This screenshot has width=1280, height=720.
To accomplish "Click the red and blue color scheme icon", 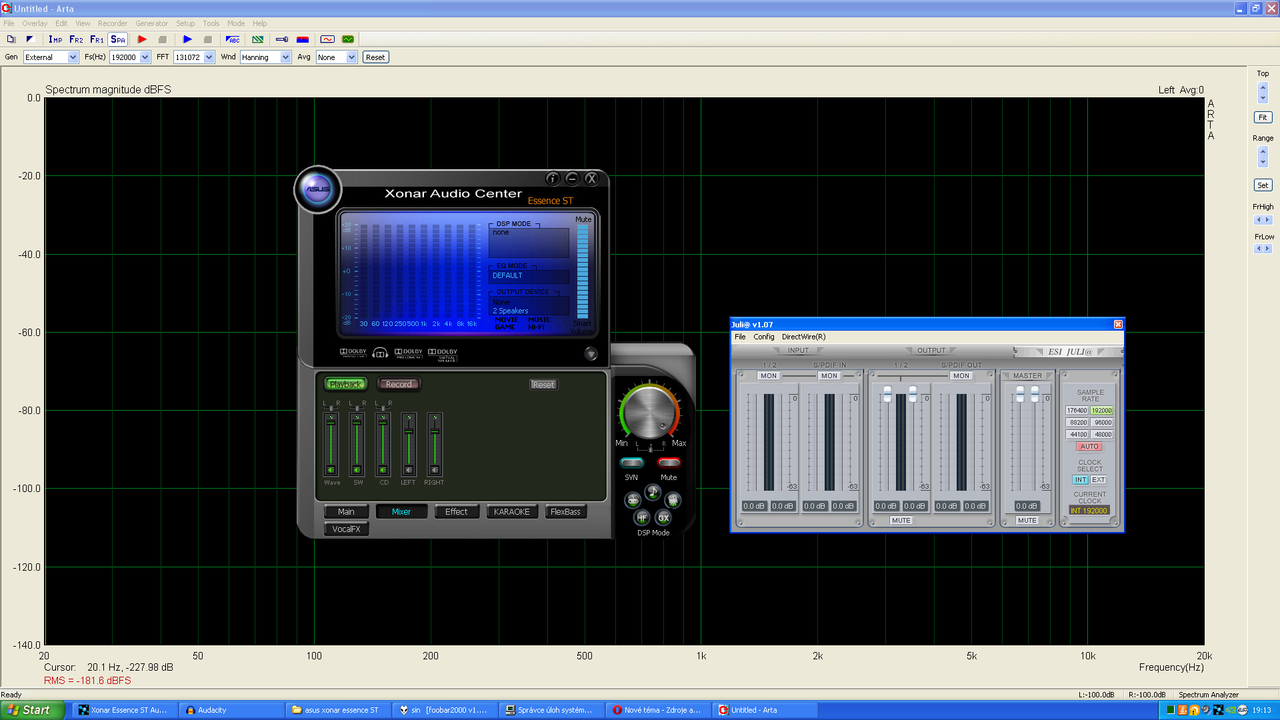I will tap(303, 39).
